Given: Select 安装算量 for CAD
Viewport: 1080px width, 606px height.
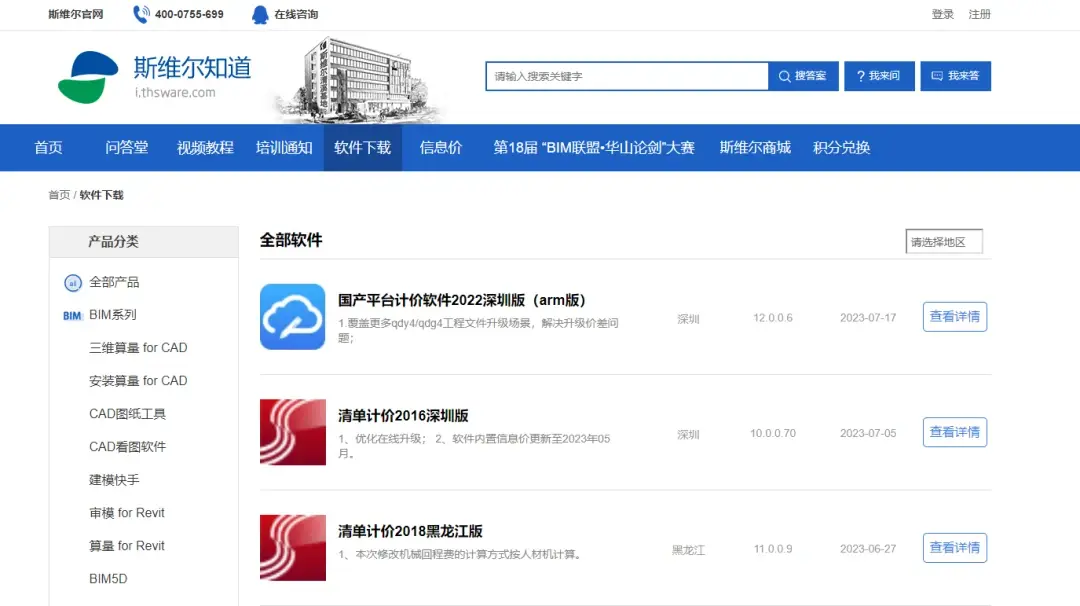Looking at the screenshot, I should point(138,381).
